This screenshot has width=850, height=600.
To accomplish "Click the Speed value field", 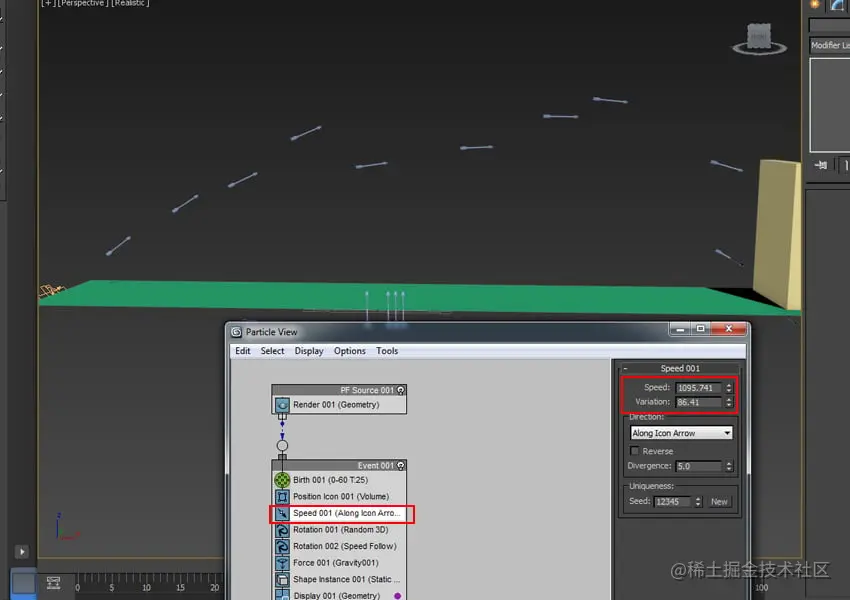I will coord(699,388).
